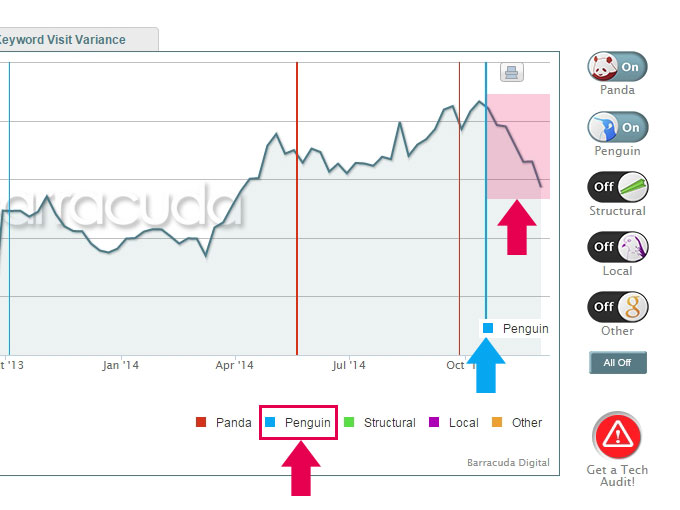Screen dimensions: 680x510
Task: Toggle the Panda updates switch off
Action: click(617, 67)
